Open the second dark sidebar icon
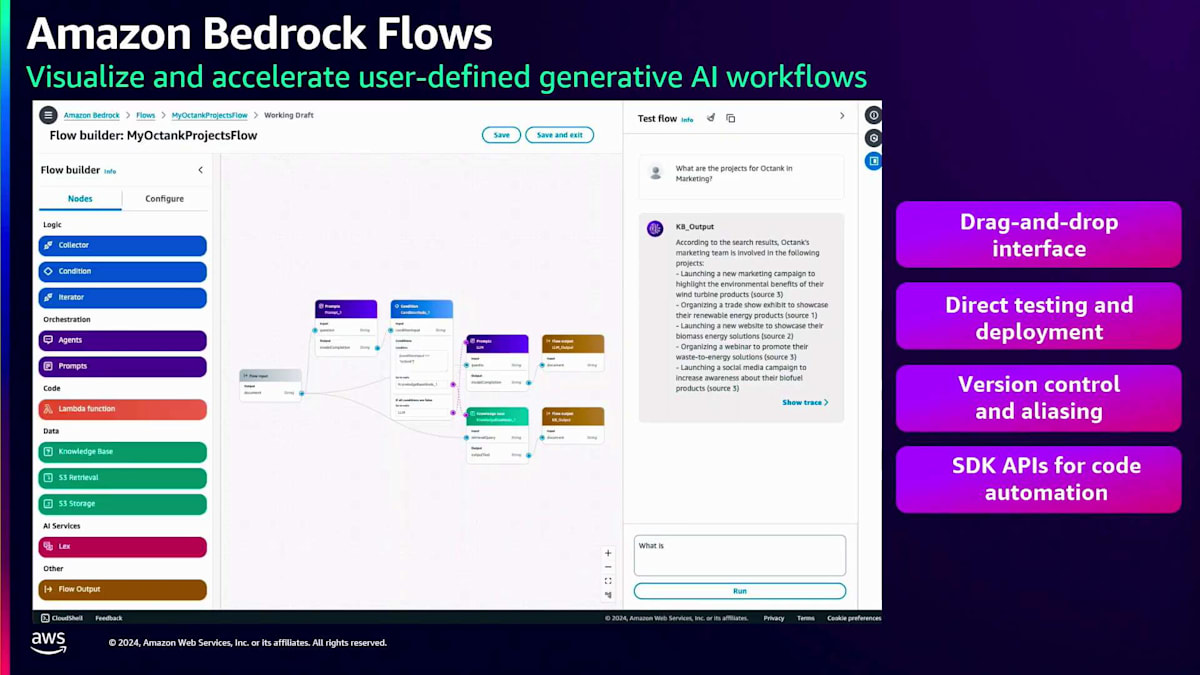This screenshot has width=1200, height=675. pyautogui.click(x=873, y=138)
